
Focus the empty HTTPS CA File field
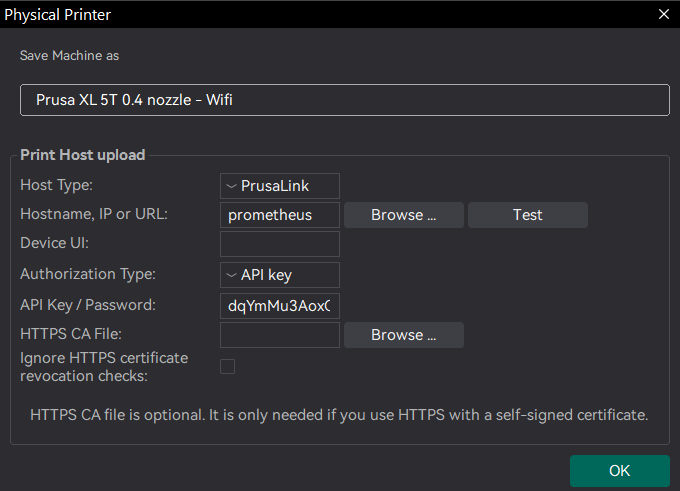280,335
